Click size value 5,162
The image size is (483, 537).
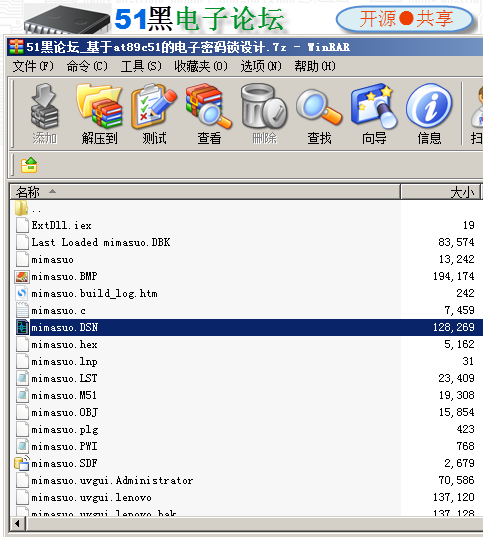[x=459, y=344]
